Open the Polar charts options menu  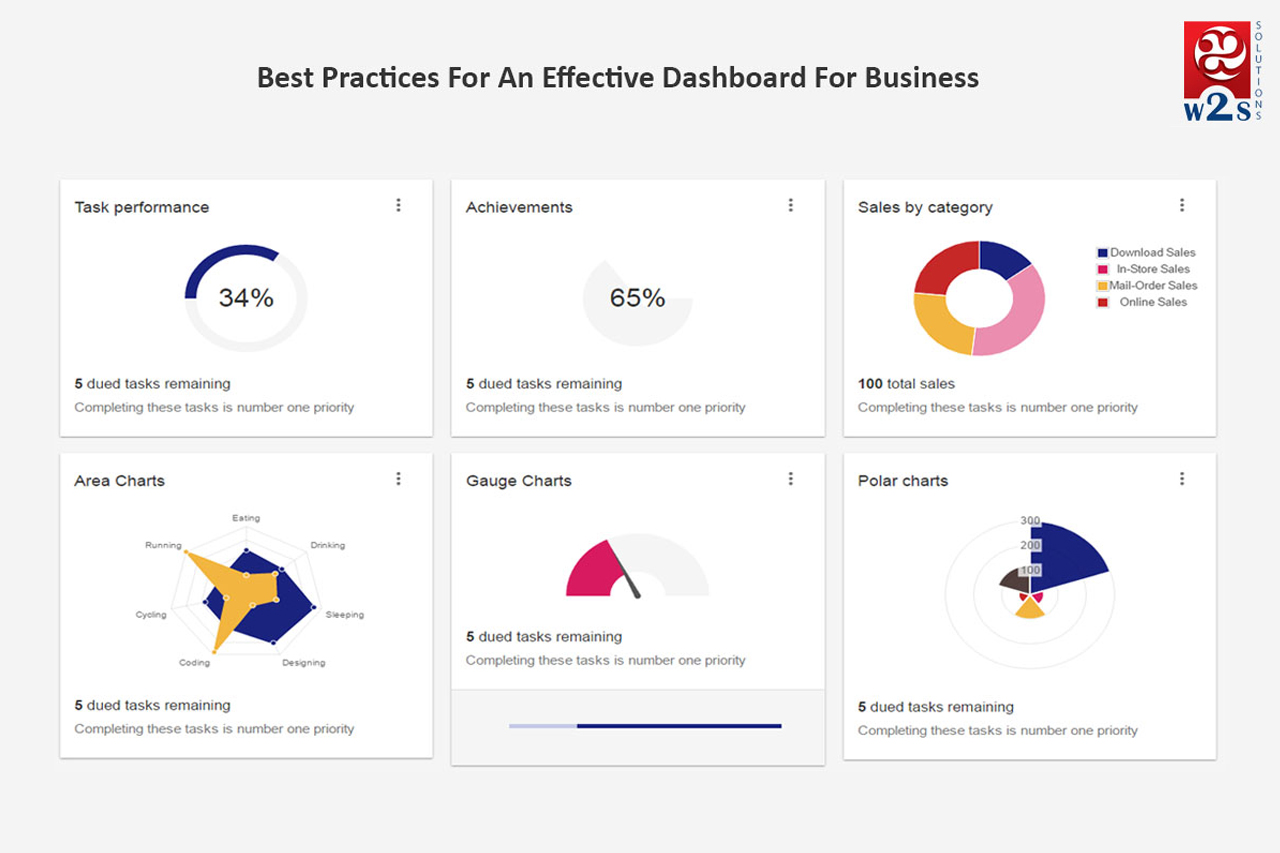click(1183, 478)
